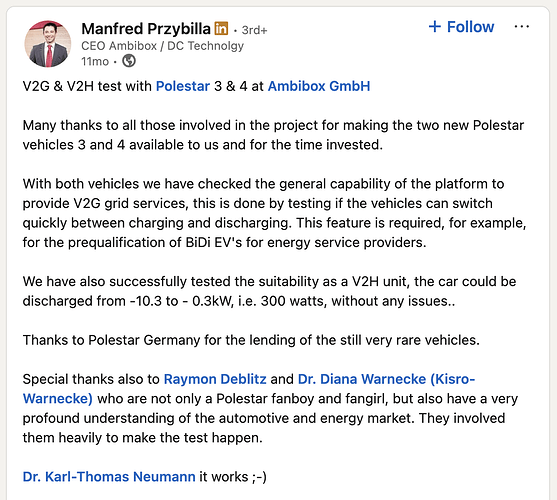The image size is (557, 500).
Task: Click the paragraph starting 'We have also successfully'
Action: click(269, 291)
